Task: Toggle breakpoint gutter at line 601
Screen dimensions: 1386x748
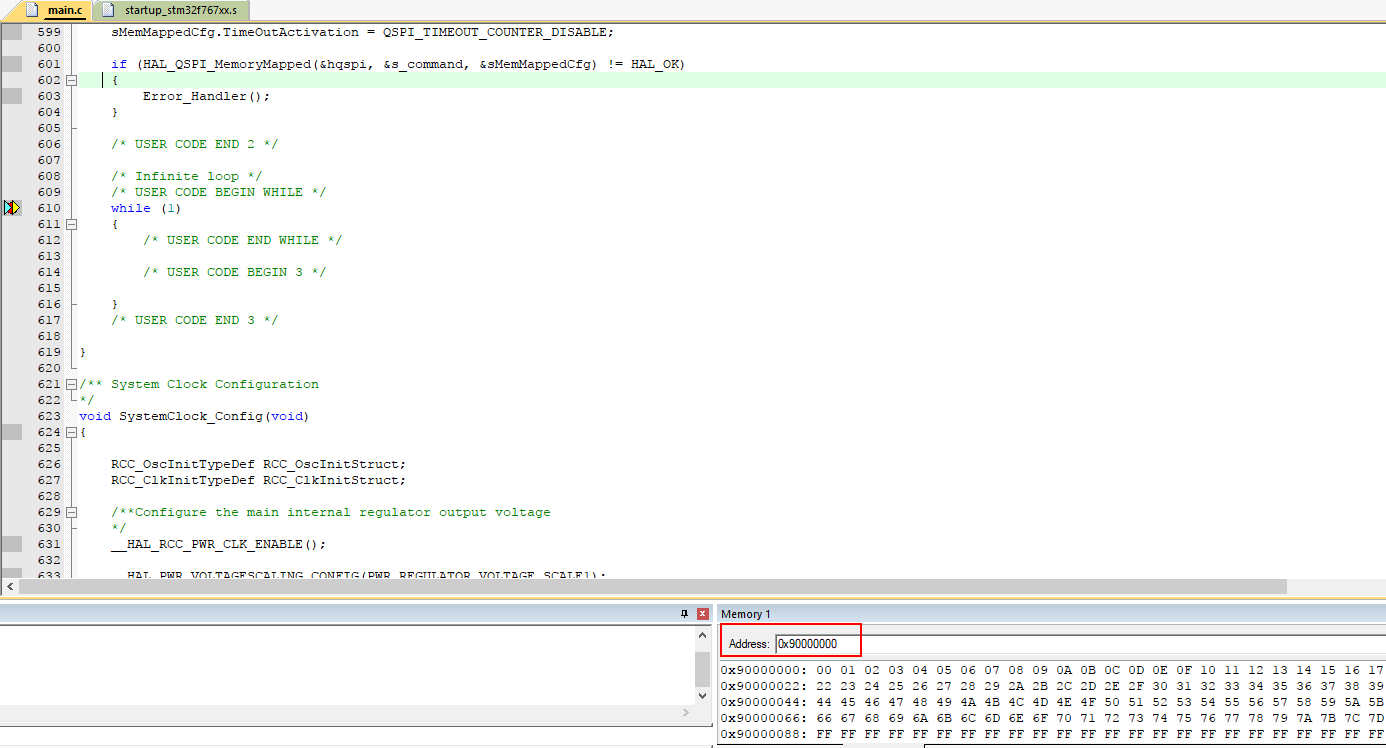Action: 11,64
